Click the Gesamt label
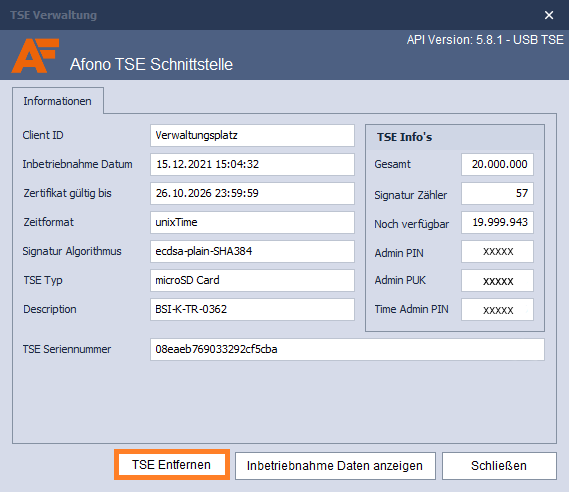Image resolution: width=569 pixels, height=492 pixels. tap(393, 164)
